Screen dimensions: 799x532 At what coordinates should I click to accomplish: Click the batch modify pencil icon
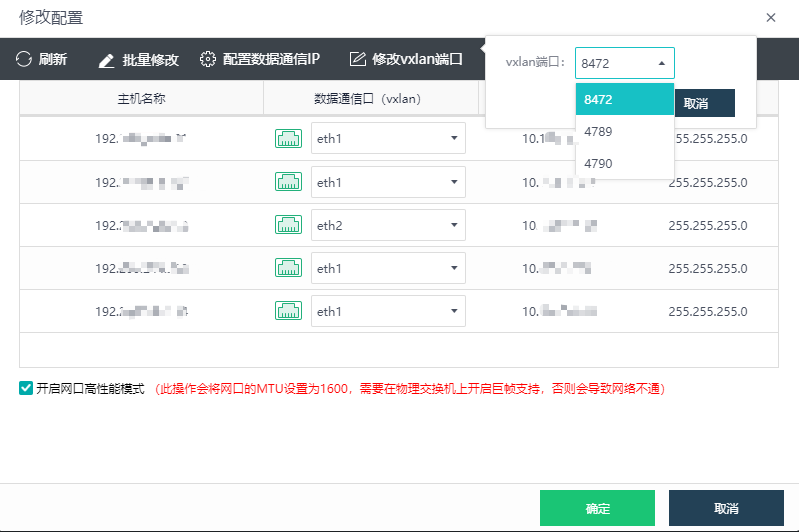[x=107, y=60]
